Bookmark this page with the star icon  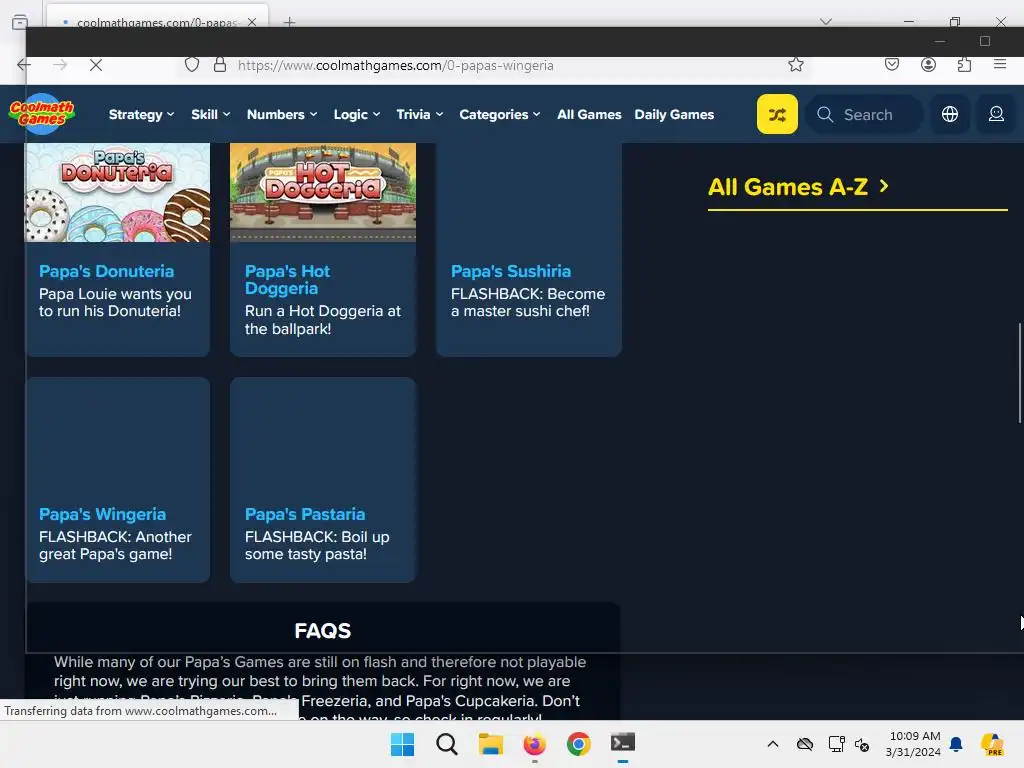point(795,65)
